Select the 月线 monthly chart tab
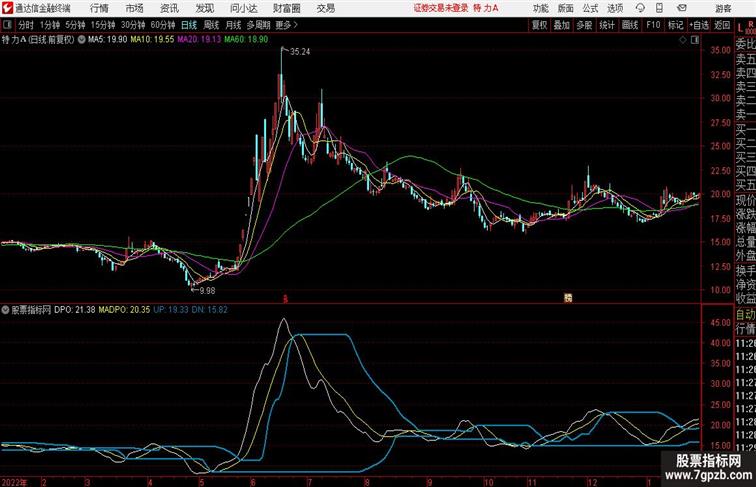Screen dimensions: 756x487 tap(233, 25)
